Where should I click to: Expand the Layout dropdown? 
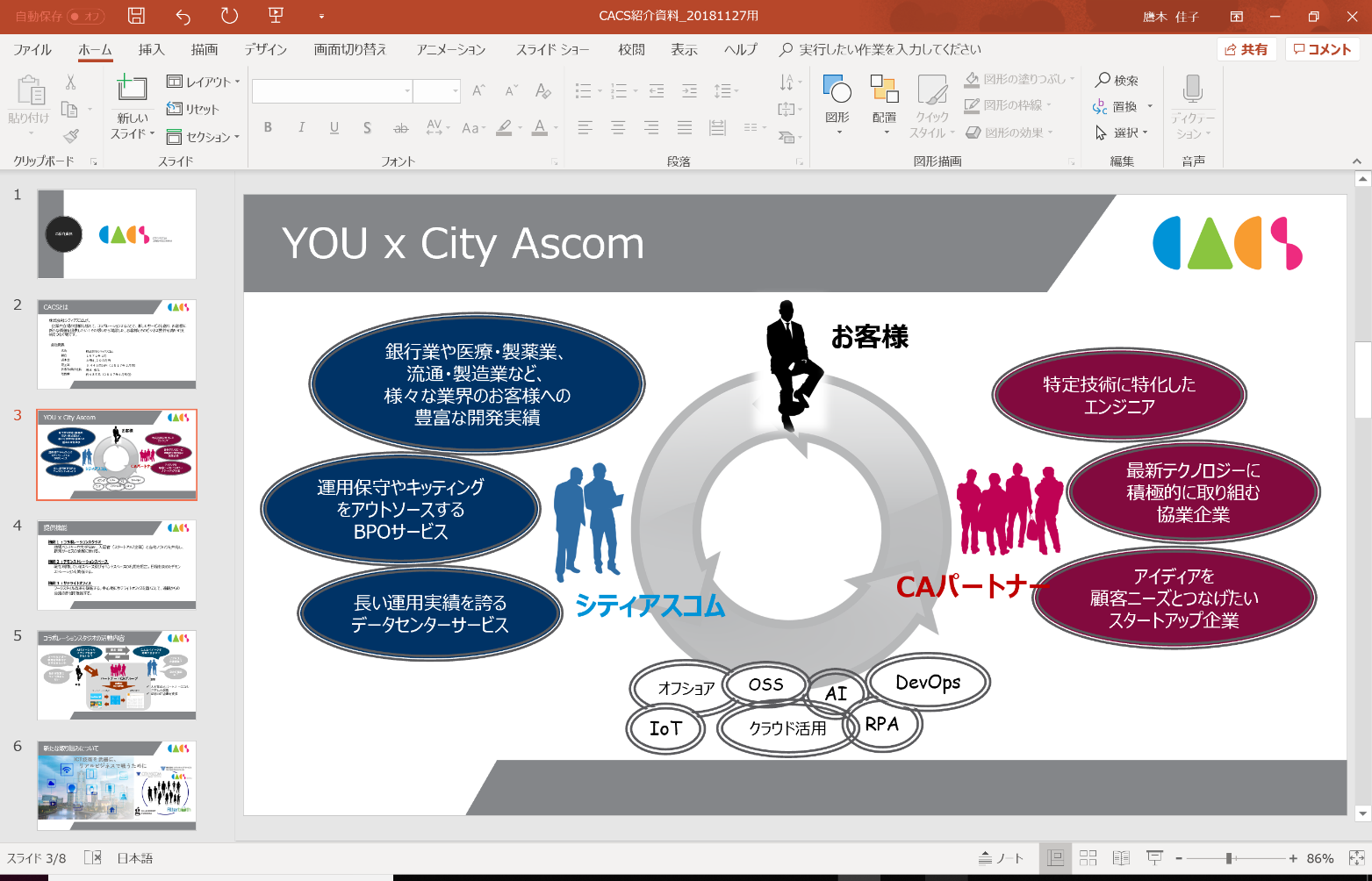point(204,82)
